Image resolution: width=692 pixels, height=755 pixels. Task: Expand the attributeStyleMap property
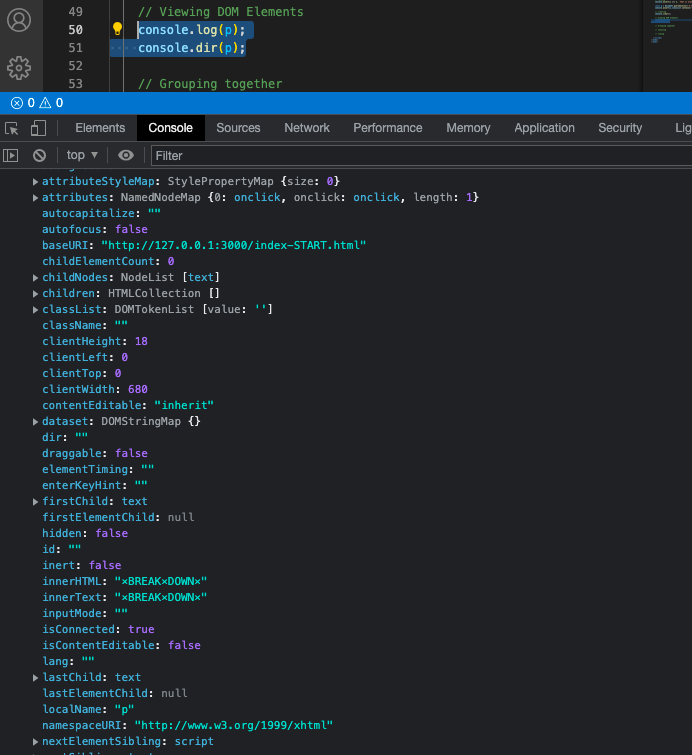(x=36, y=181)
